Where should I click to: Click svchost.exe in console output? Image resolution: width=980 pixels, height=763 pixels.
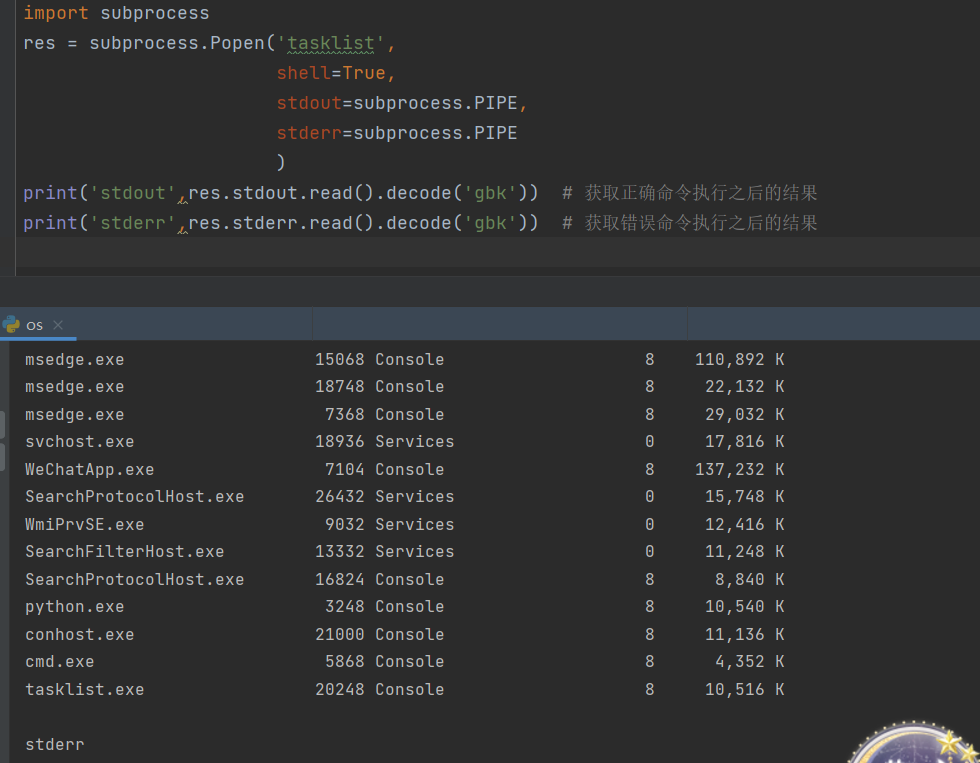(x=79, y=442)
